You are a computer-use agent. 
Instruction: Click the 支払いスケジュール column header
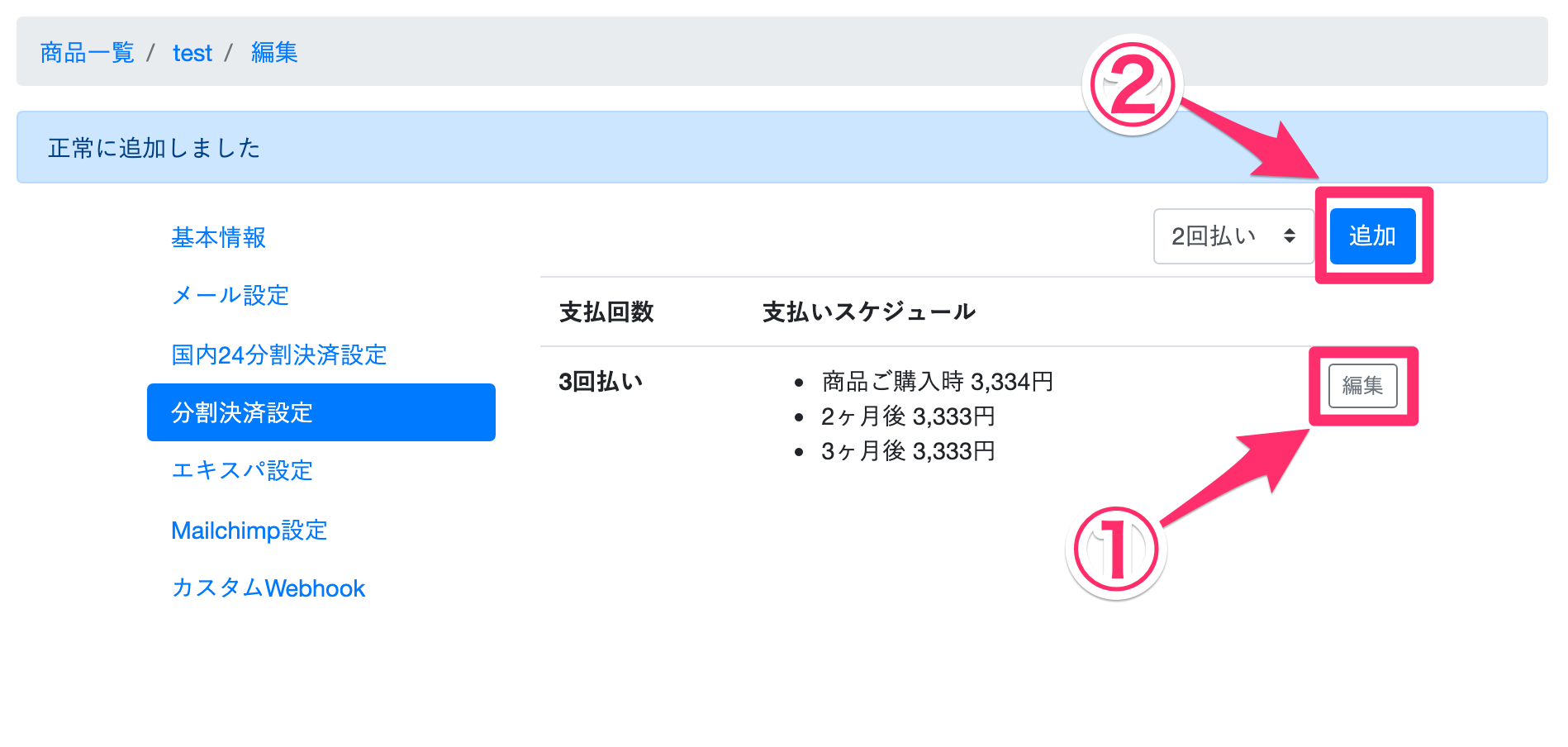tap(868, 312)
